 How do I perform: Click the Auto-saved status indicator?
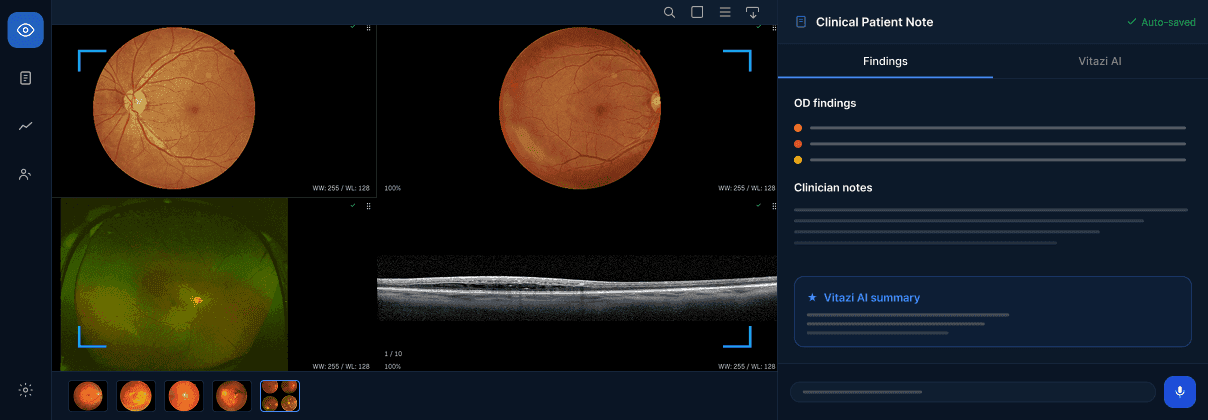pyautogui.click(x=1161, y=22)
